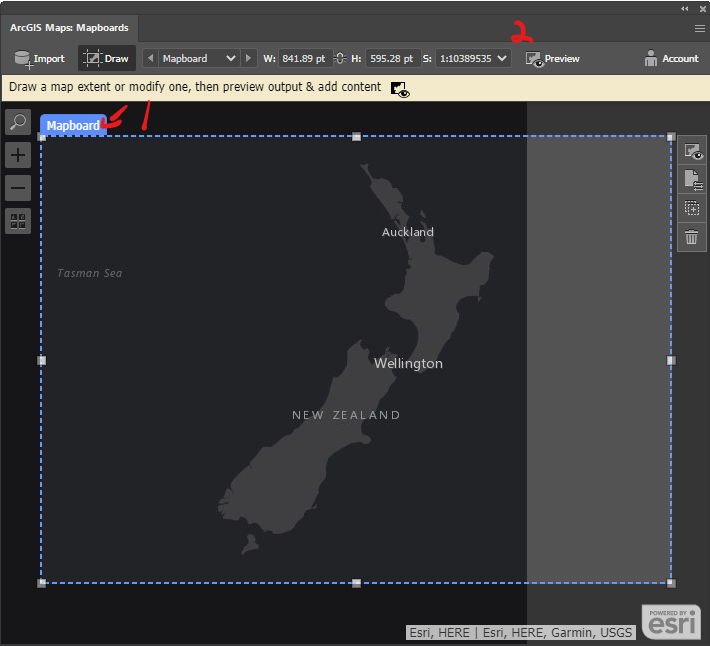Click the left-middle mapboard handle

coord(42,360)
